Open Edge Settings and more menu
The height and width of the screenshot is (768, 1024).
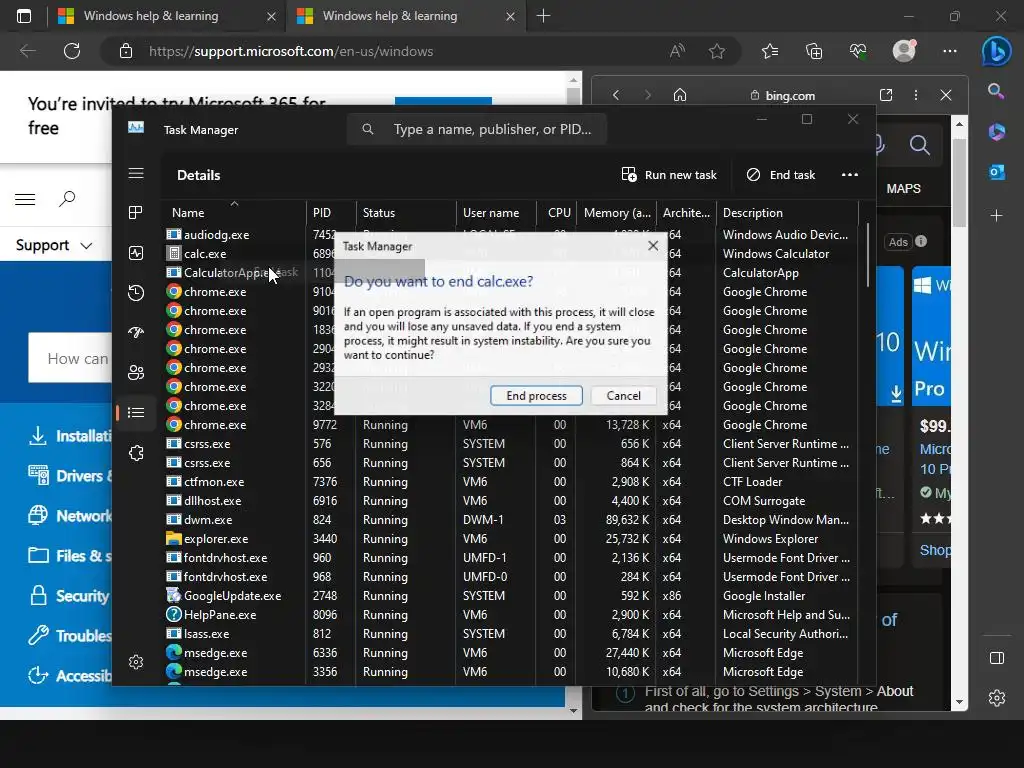coord(950,51)
